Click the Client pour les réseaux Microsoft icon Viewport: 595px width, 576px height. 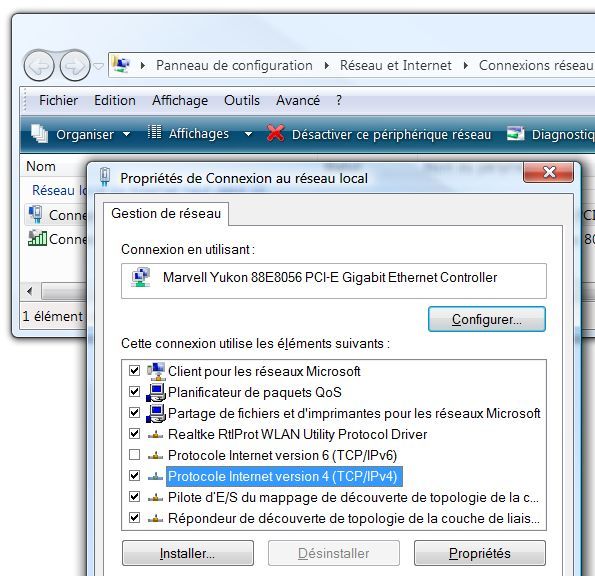156,371
